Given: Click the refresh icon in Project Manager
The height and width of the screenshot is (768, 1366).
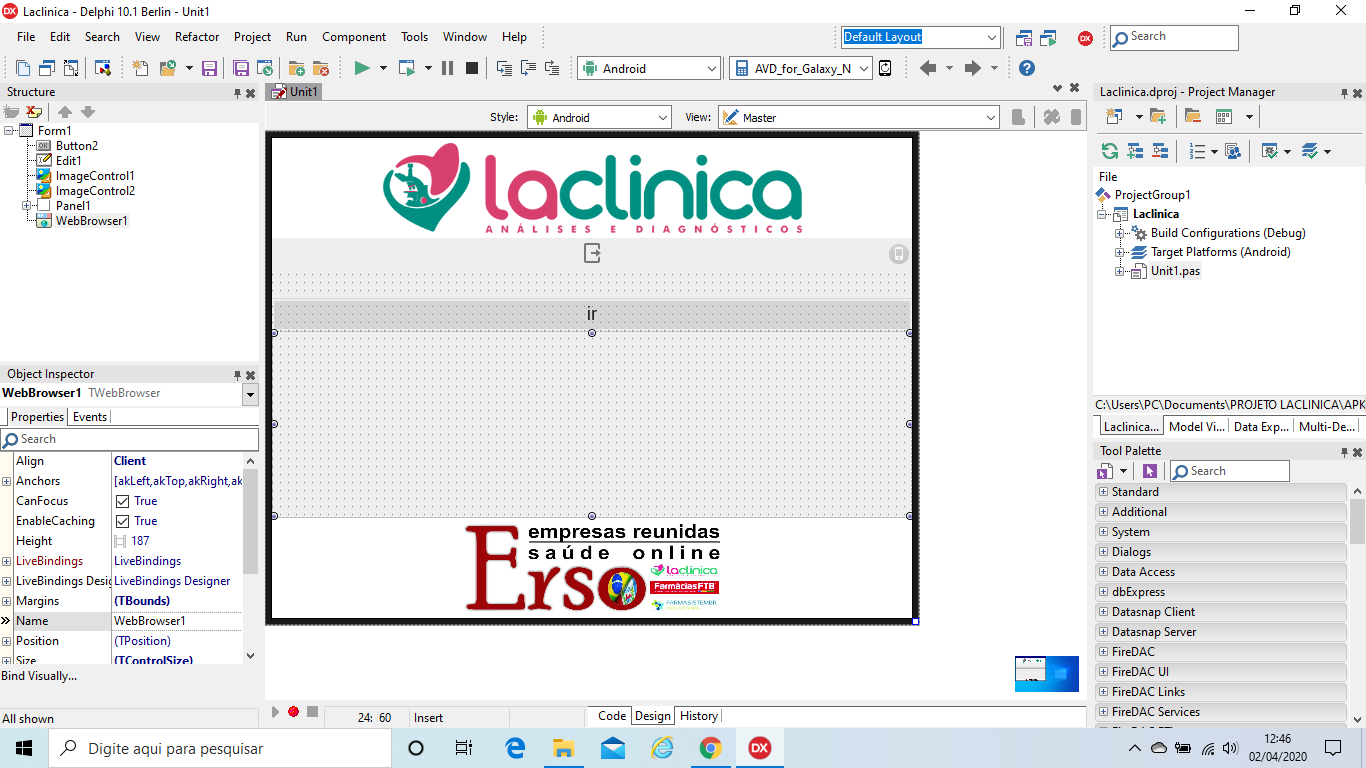Looking at the screenshot, I should [1110, 151].
